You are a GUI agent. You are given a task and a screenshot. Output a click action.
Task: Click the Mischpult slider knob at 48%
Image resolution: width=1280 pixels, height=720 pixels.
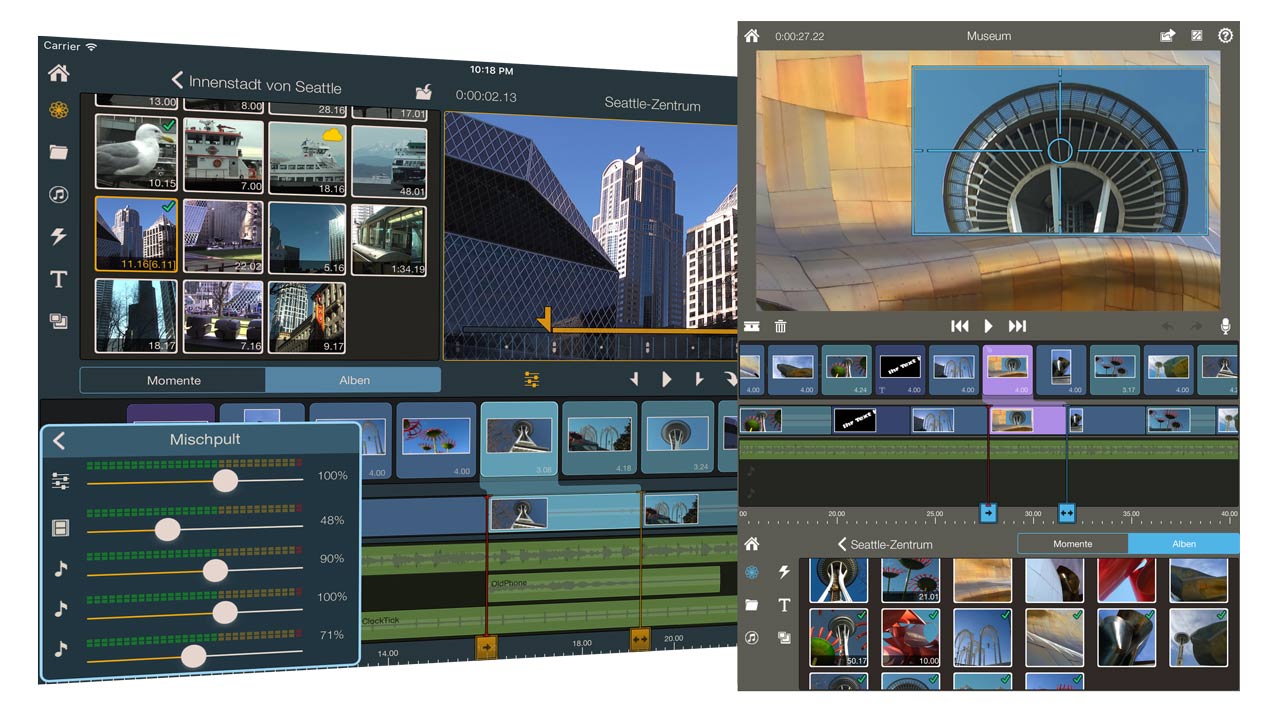pyautogui.click(x=167, y=529)
